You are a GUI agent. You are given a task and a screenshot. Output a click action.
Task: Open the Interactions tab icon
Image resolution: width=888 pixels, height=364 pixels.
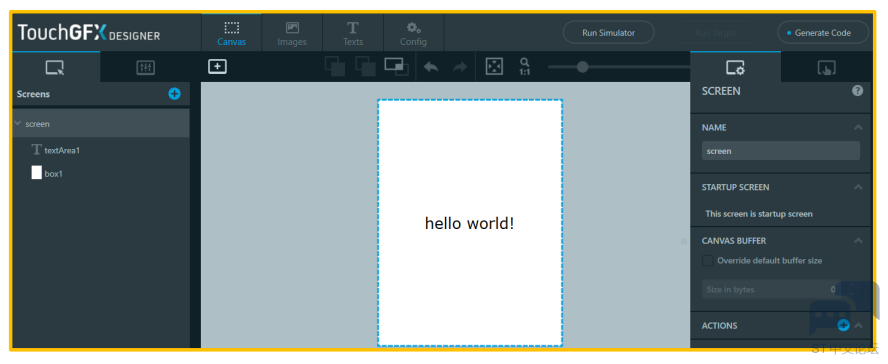click(x=826, y=68)
